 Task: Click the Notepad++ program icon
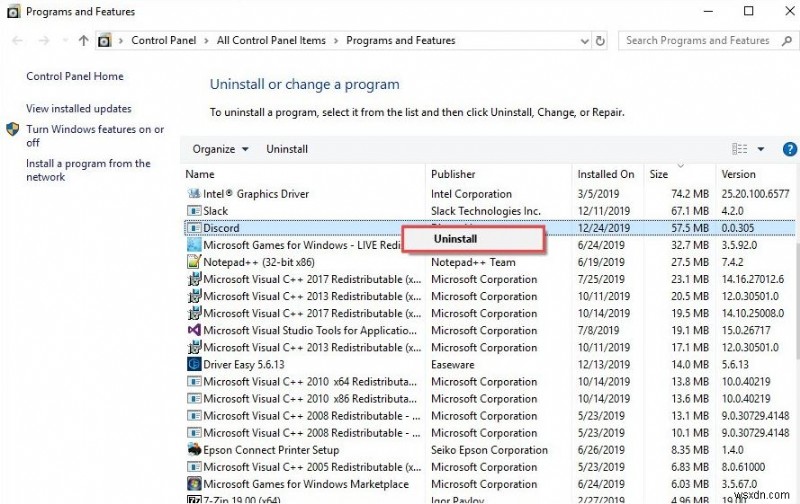click(x=194, y=262)
